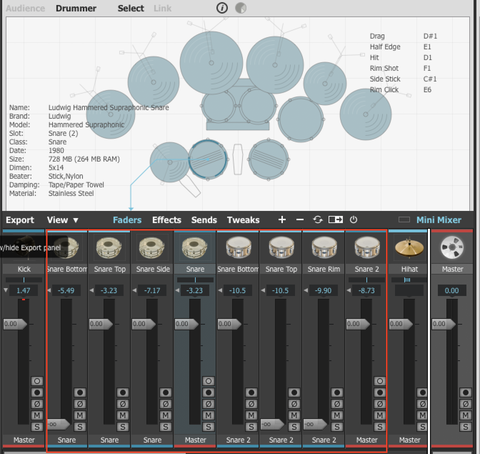Solo the Master channel
Image resolution: width=480 pixels, height=454 pixels.
(465, 427)
